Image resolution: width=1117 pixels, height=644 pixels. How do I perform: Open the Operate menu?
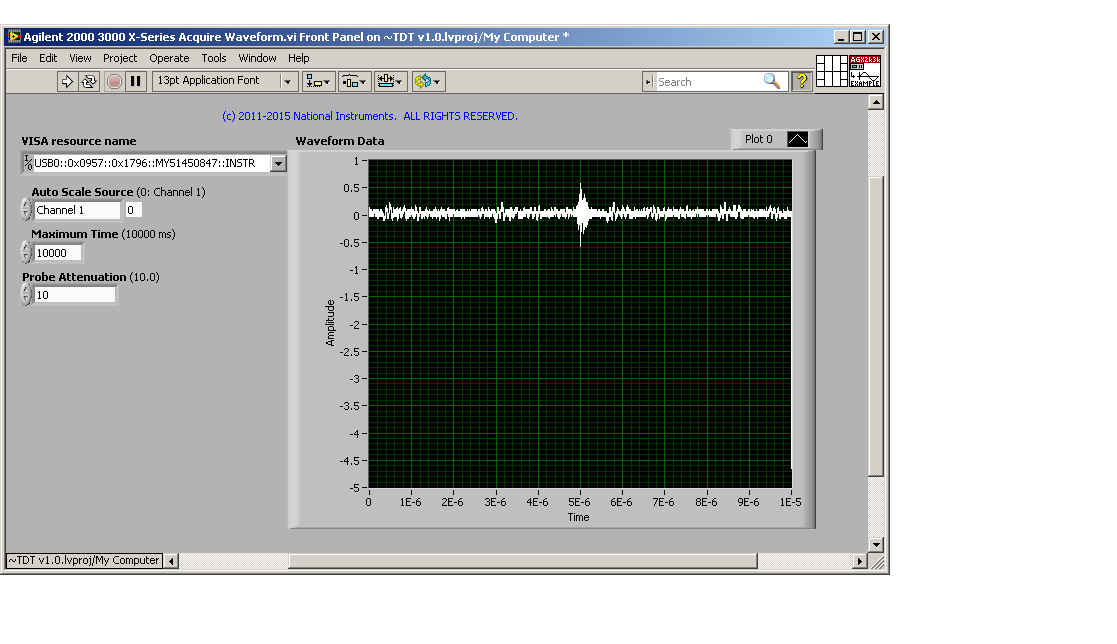point(170,58)
